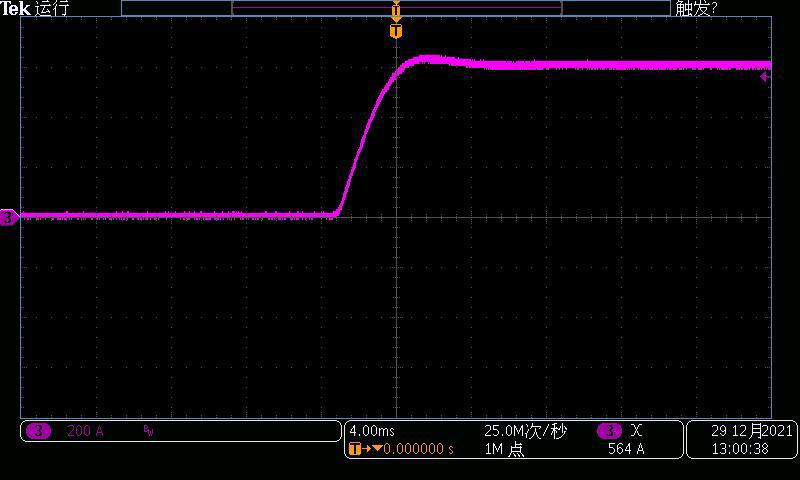Click the record overview bar at top
Image resolution: width=800 pixels, height=480 pixels.
300,8
